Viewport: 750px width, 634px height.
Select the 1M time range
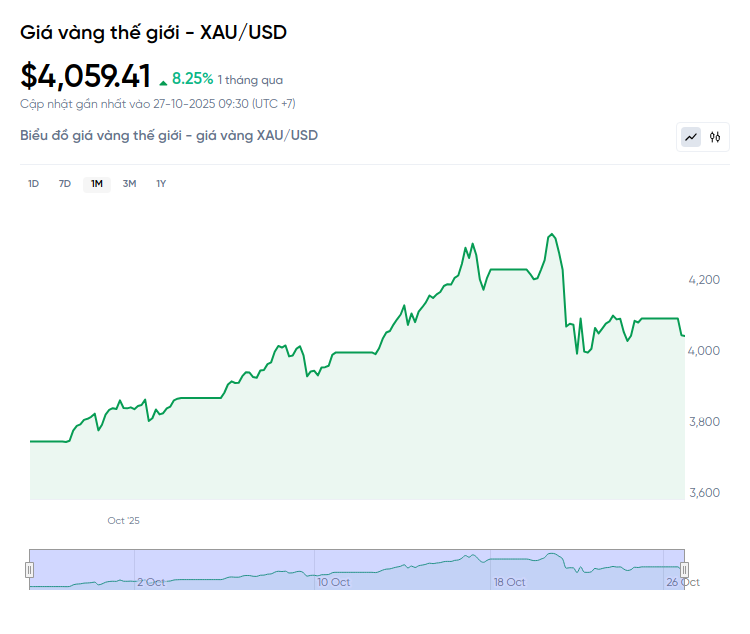click(x=97, y=183)
